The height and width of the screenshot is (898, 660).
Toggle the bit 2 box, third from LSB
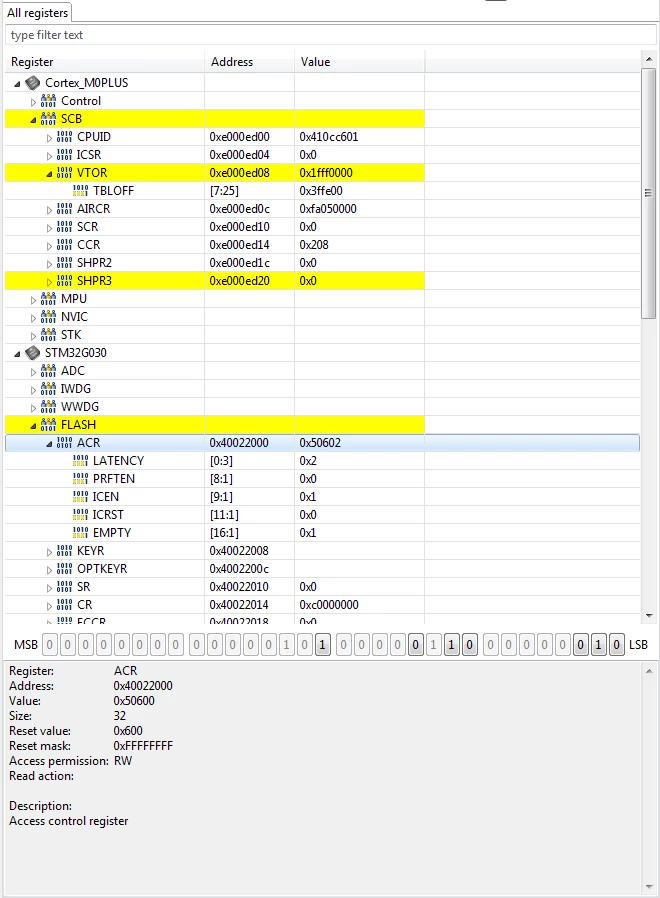[580, 645]
